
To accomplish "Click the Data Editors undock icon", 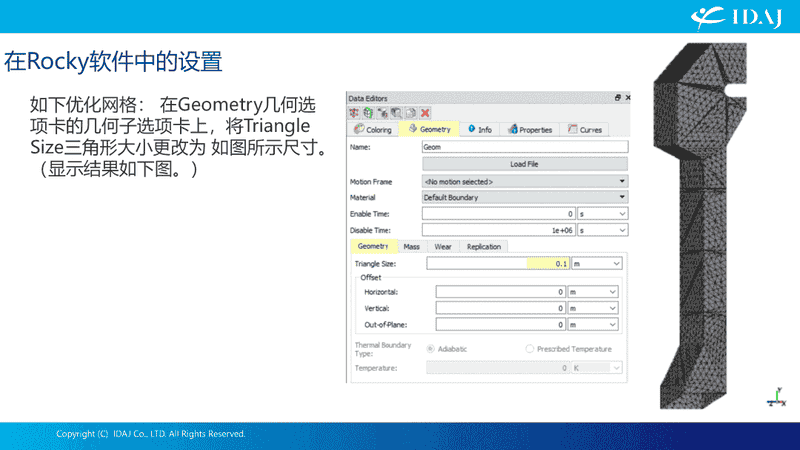I will pyautogui.click(x=617, y=97).
